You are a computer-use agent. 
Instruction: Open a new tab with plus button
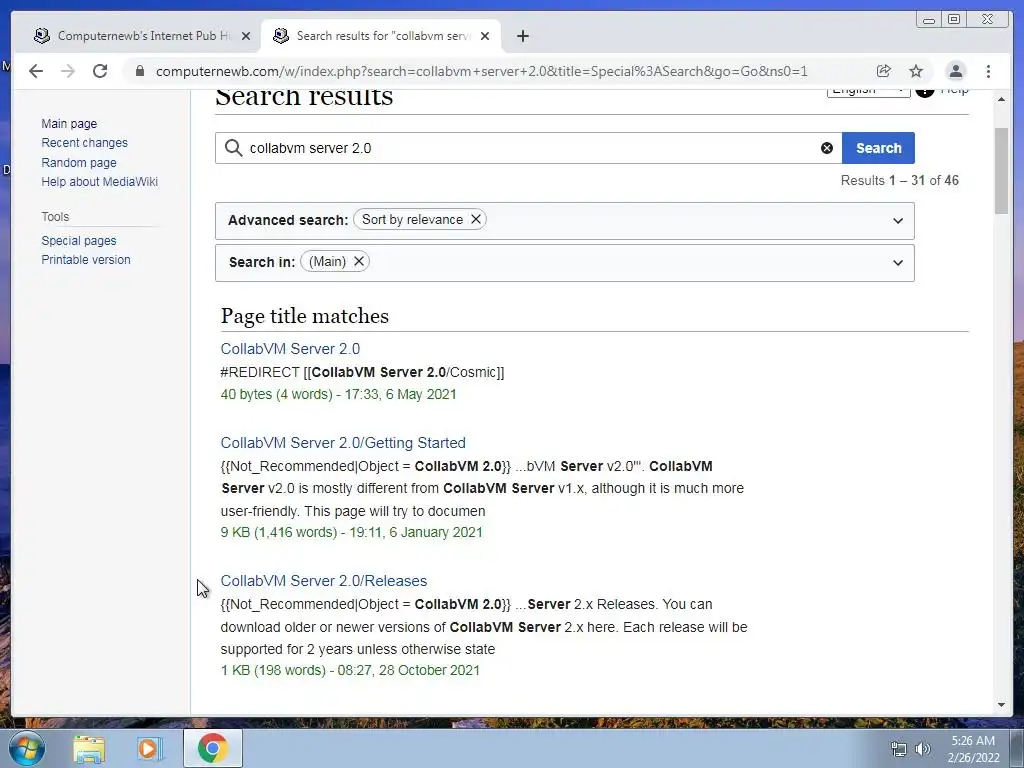522,36
